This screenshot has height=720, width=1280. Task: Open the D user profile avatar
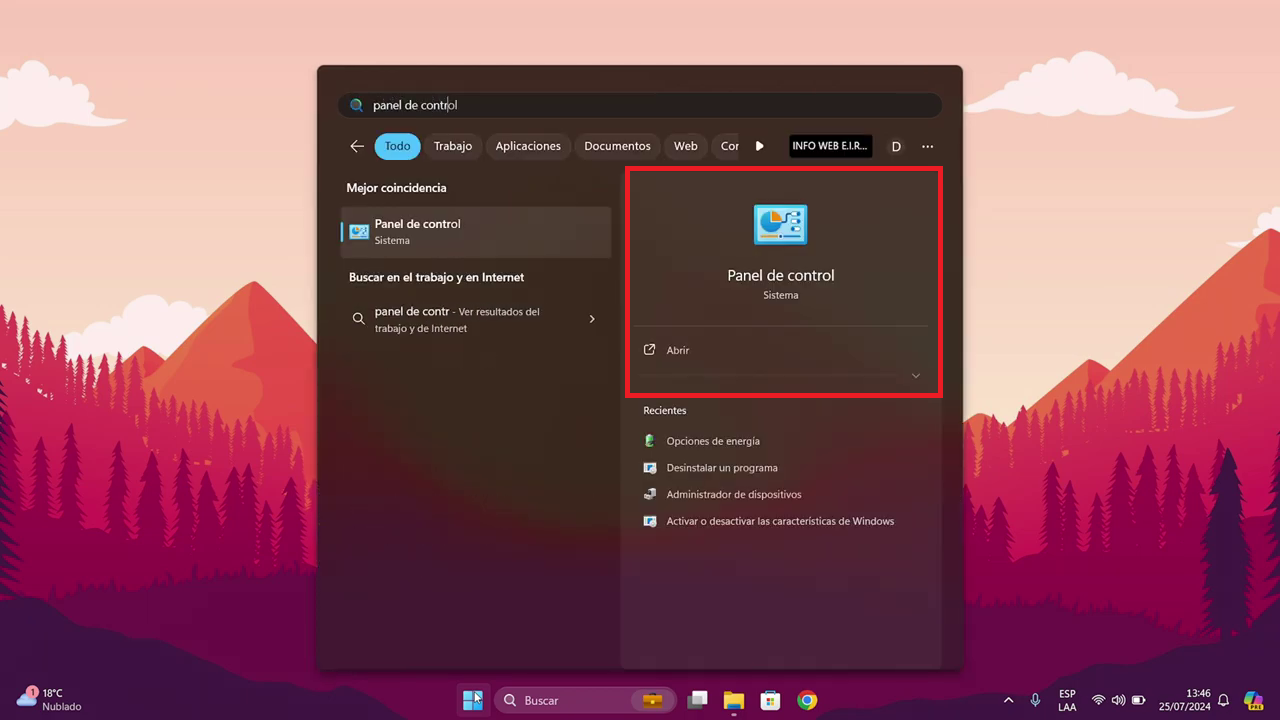[x=896, y=146]
